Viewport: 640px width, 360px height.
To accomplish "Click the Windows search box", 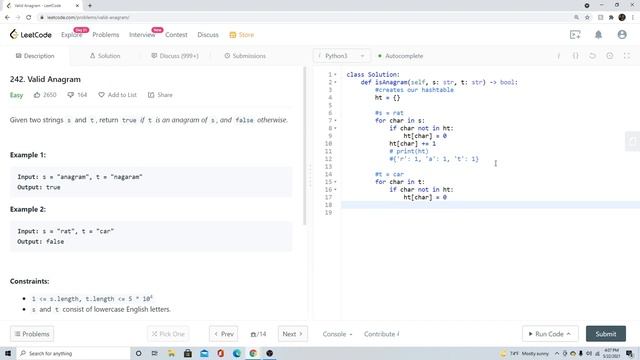I will point(73,353).
